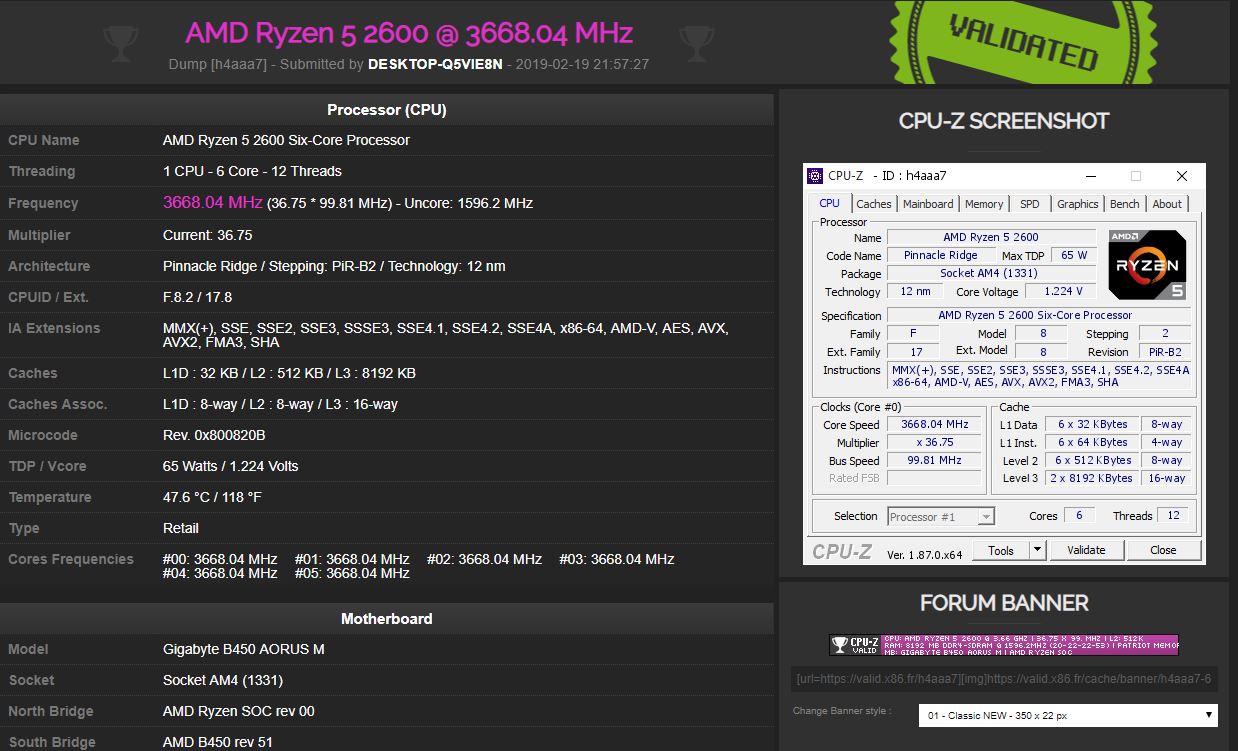The width and height of the screenshot is (1238, 751).
Task: Click the AMD Ryzen 5 logo
Action: (x=1147, y=265)
